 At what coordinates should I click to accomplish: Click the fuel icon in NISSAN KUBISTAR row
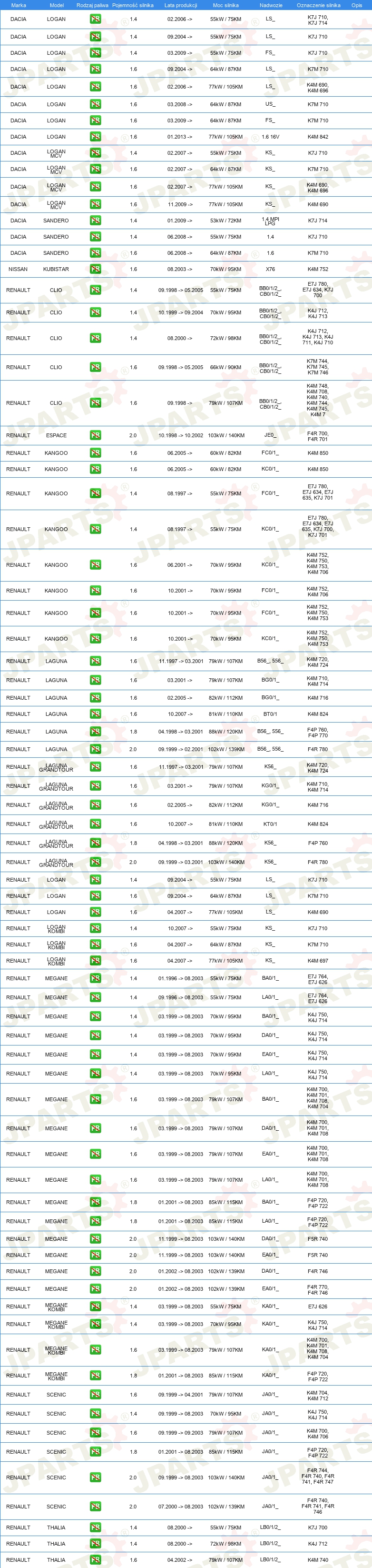[x=96, y=269]
